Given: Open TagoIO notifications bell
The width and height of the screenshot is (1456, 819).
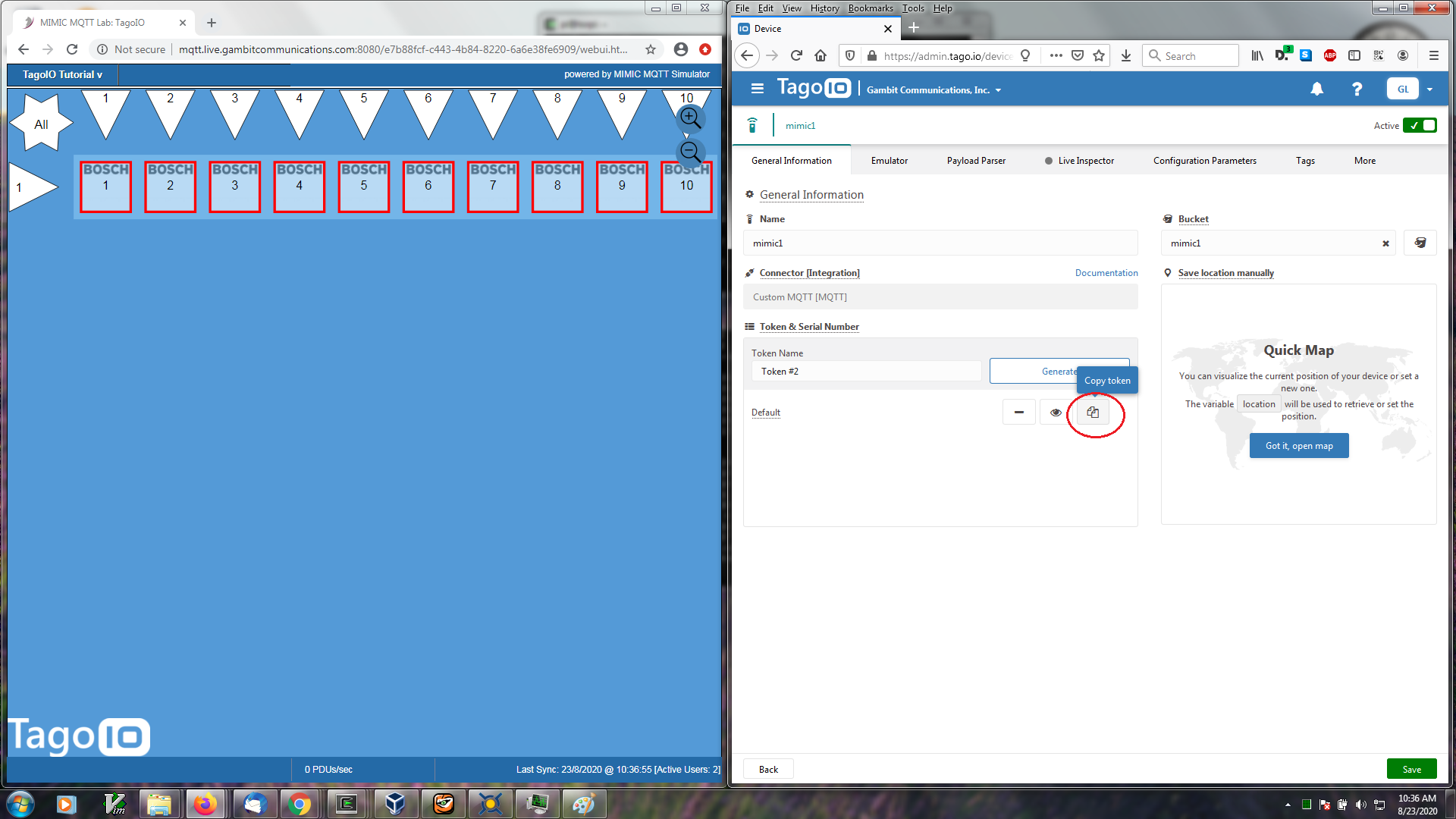Looking at the screenshot, I should (1317, 89).
